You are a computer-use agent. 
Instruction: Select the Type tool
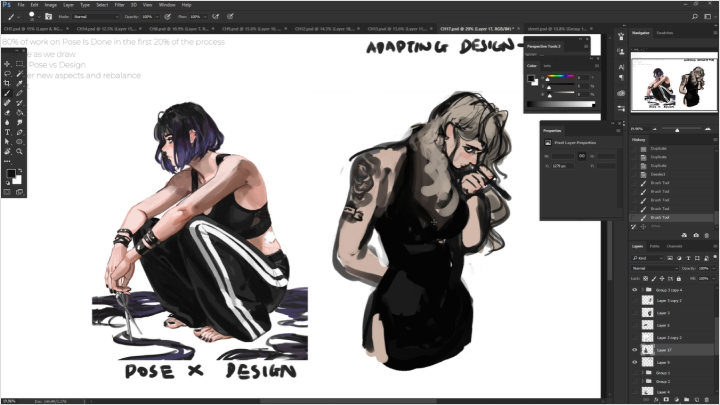(7, 132)
